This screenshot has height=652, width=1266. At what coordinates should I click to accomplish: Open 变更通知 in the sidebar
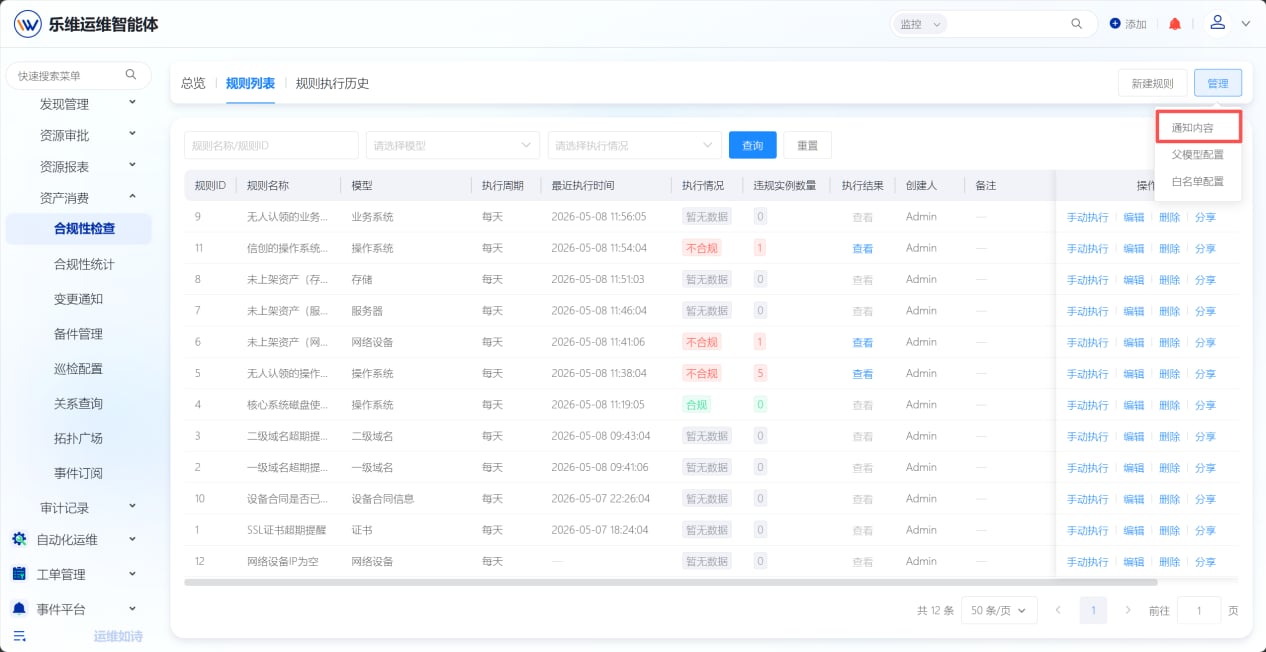(x=78, y=299)
